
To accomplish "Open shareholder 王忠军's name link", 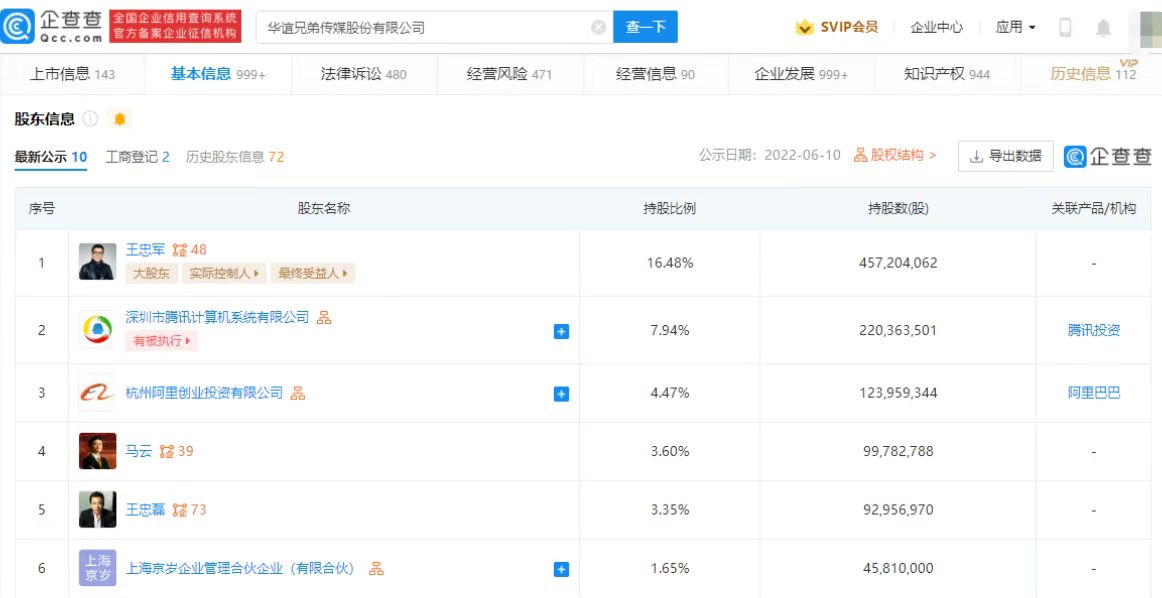I will [145, 250].
